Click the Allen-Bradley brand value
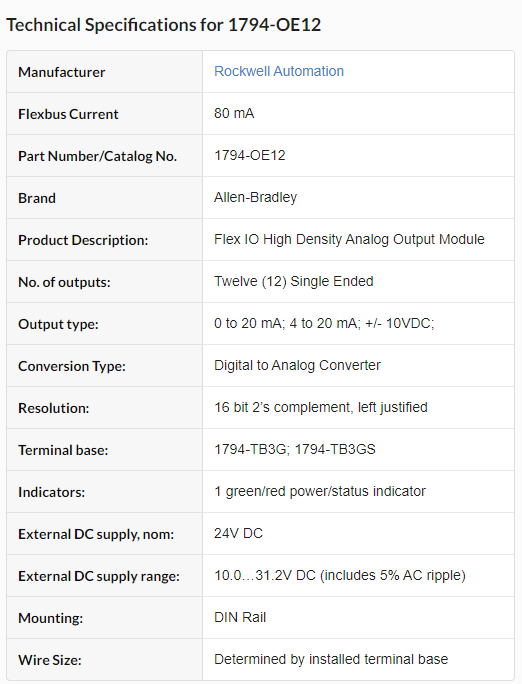 click(255, 198)
